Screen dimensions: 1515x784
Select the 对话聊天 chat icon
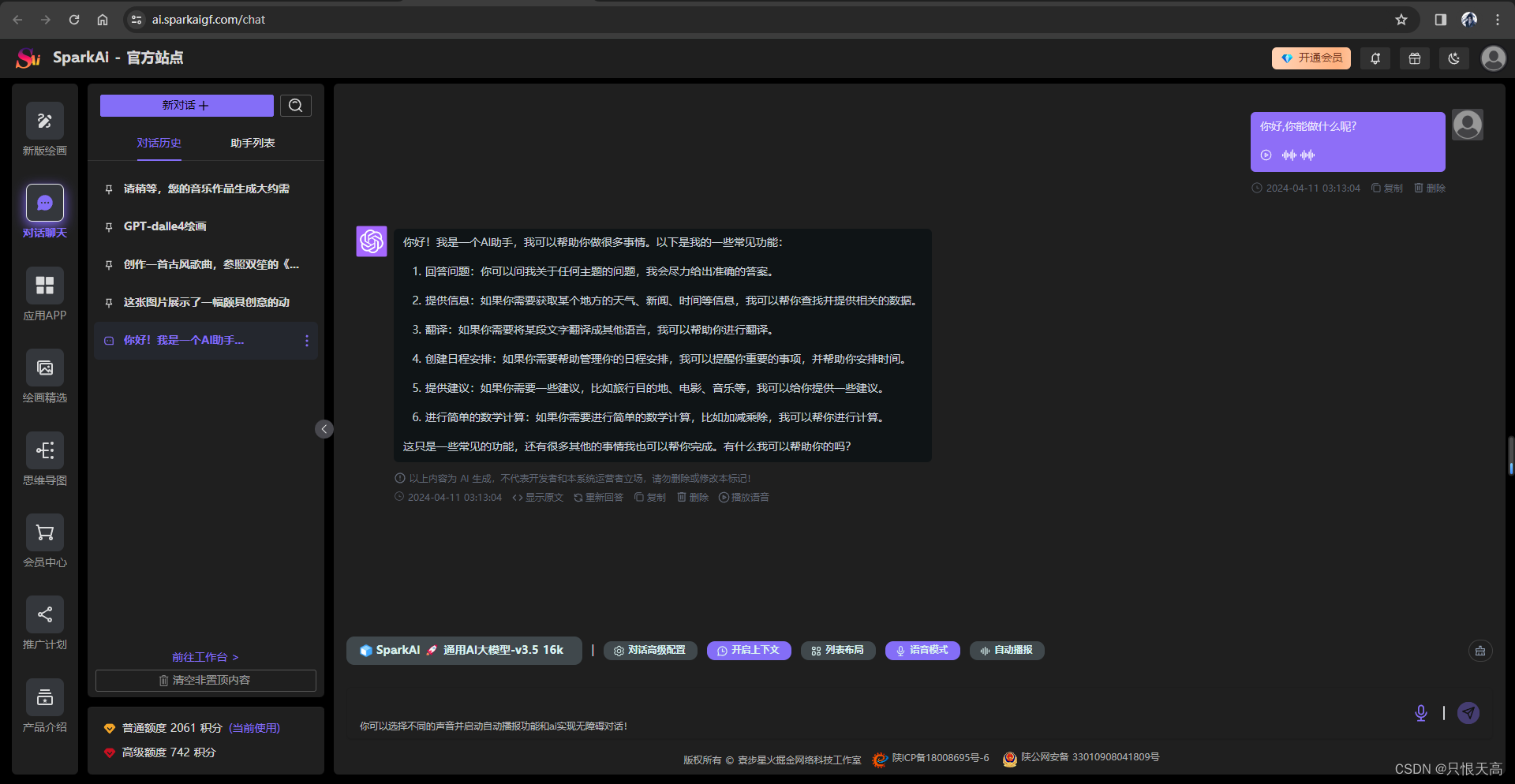[x=45, y=203]
